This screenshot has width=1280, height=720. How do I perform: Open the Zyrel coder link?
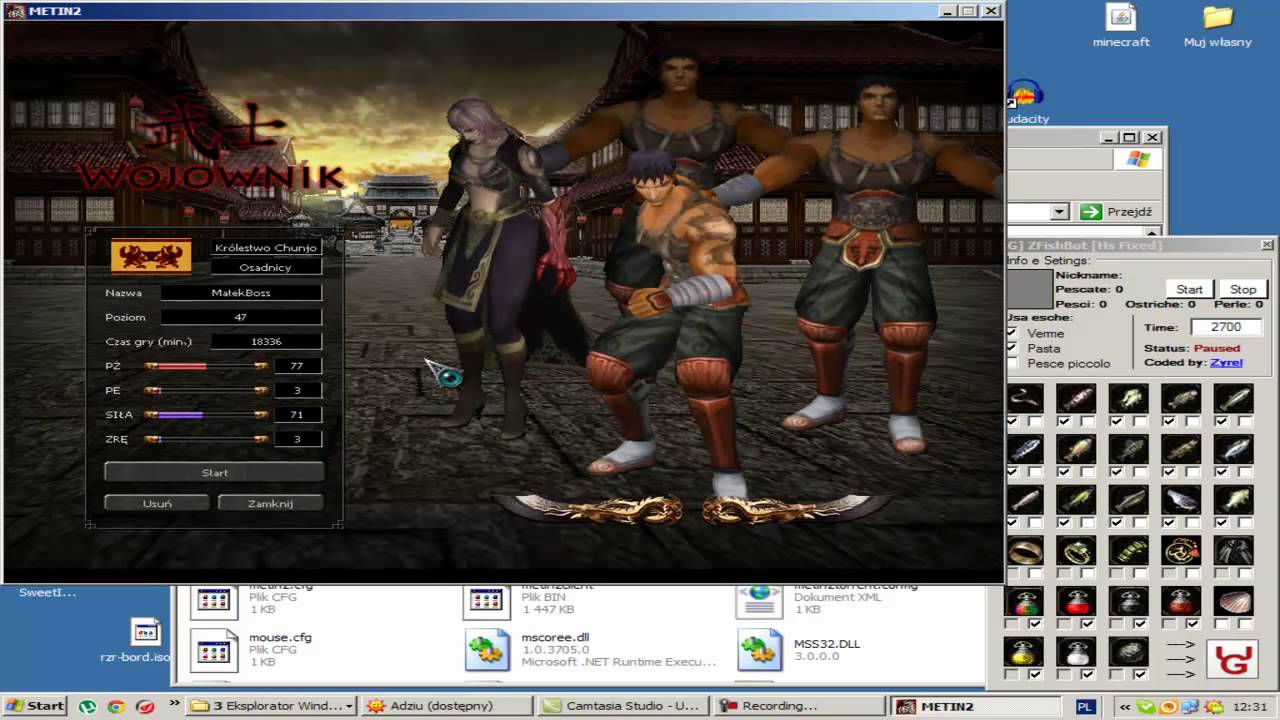point(1226,362)
